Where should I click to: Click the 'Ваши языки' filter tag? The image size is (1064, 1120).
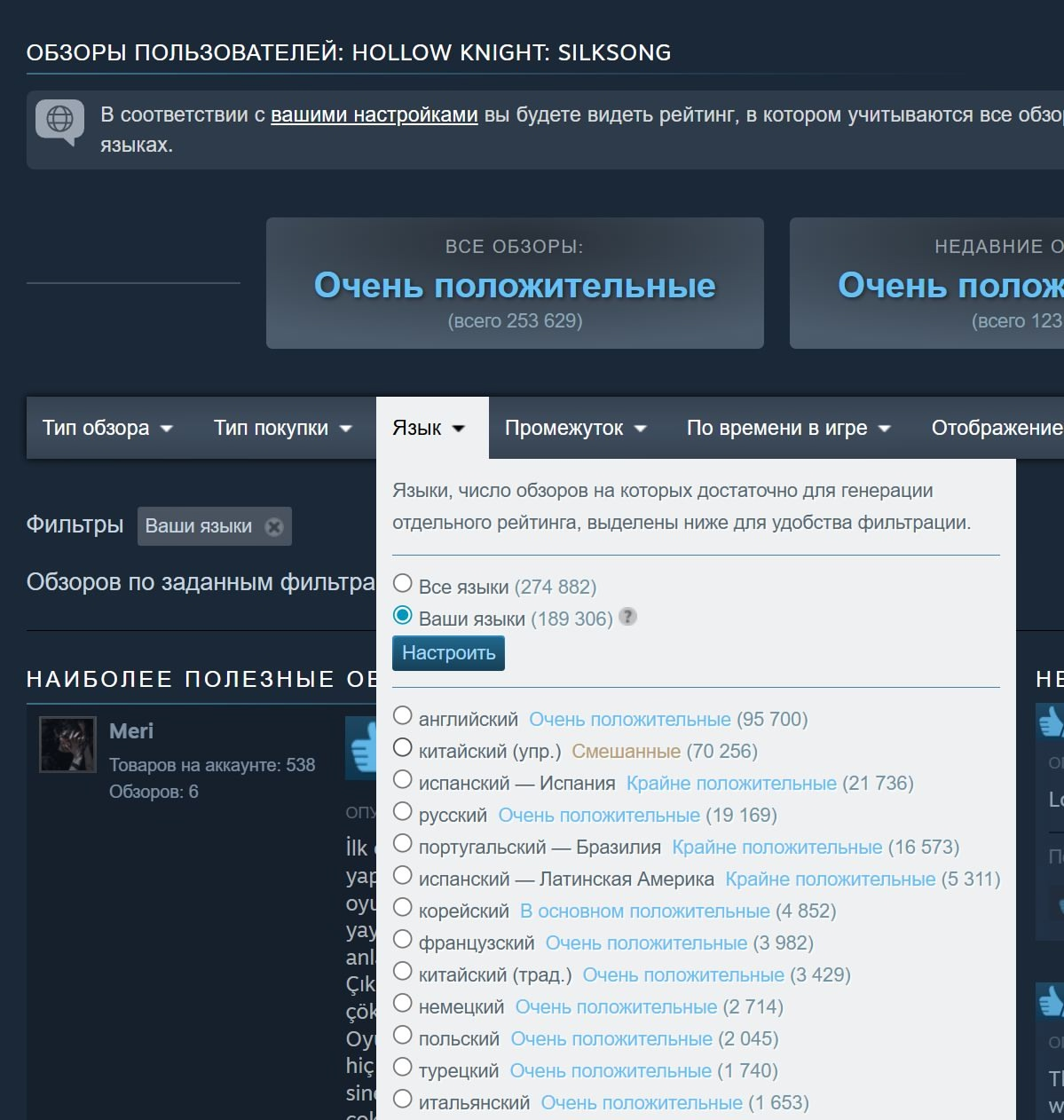click(214, 526)
